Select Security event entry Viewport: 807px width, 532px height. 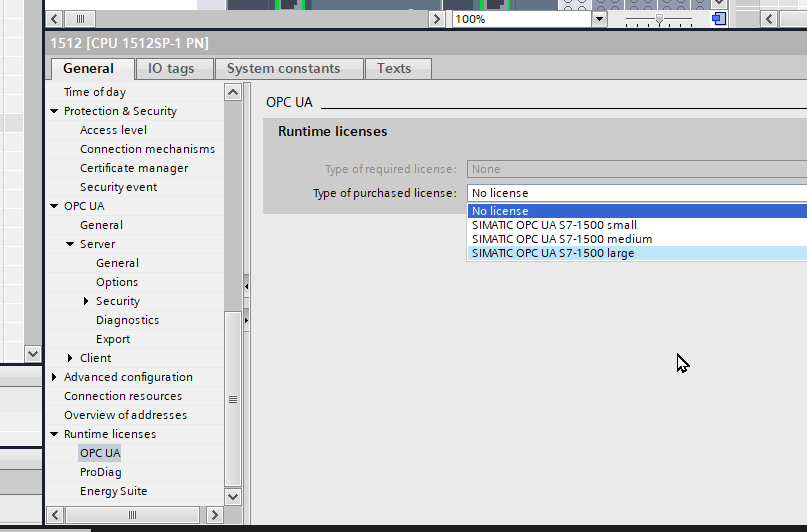[x=118, y=187]
